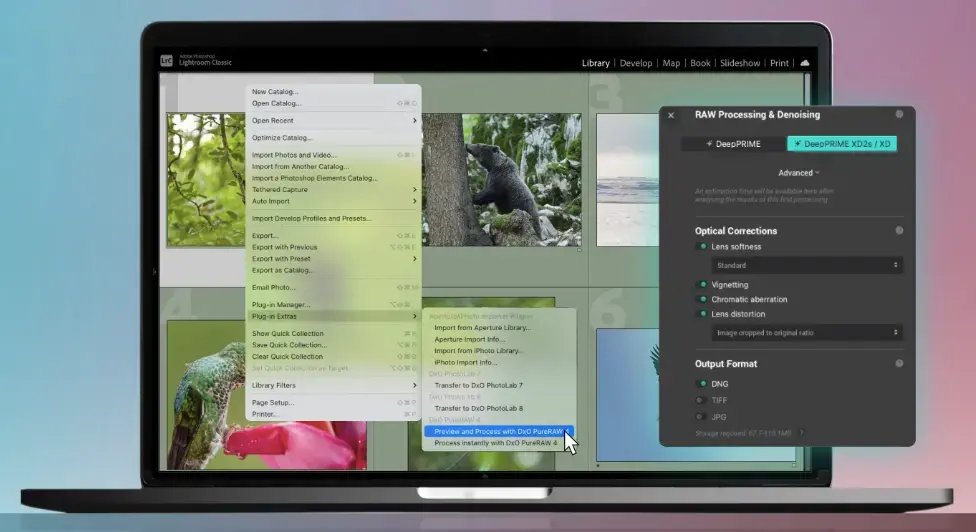Close the RAW Processing & Denoising panel

[671, 115]
